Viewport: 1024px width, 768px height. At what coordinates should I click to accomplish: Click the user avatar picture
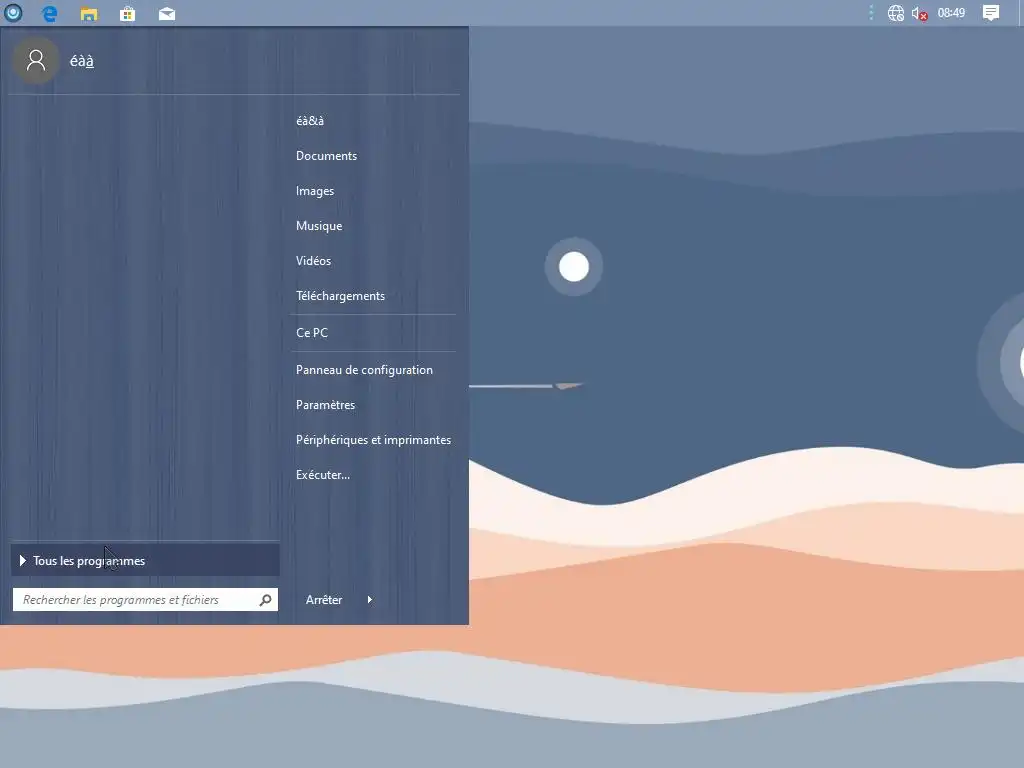coord(36,60)
